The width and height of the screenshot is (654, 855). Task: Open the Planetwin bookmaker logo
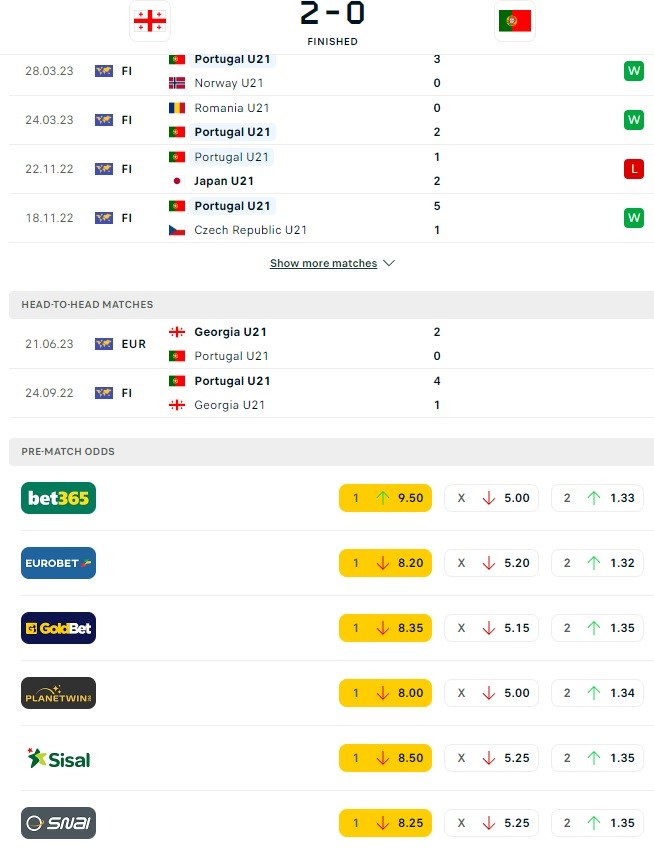(x=58, y=693)
